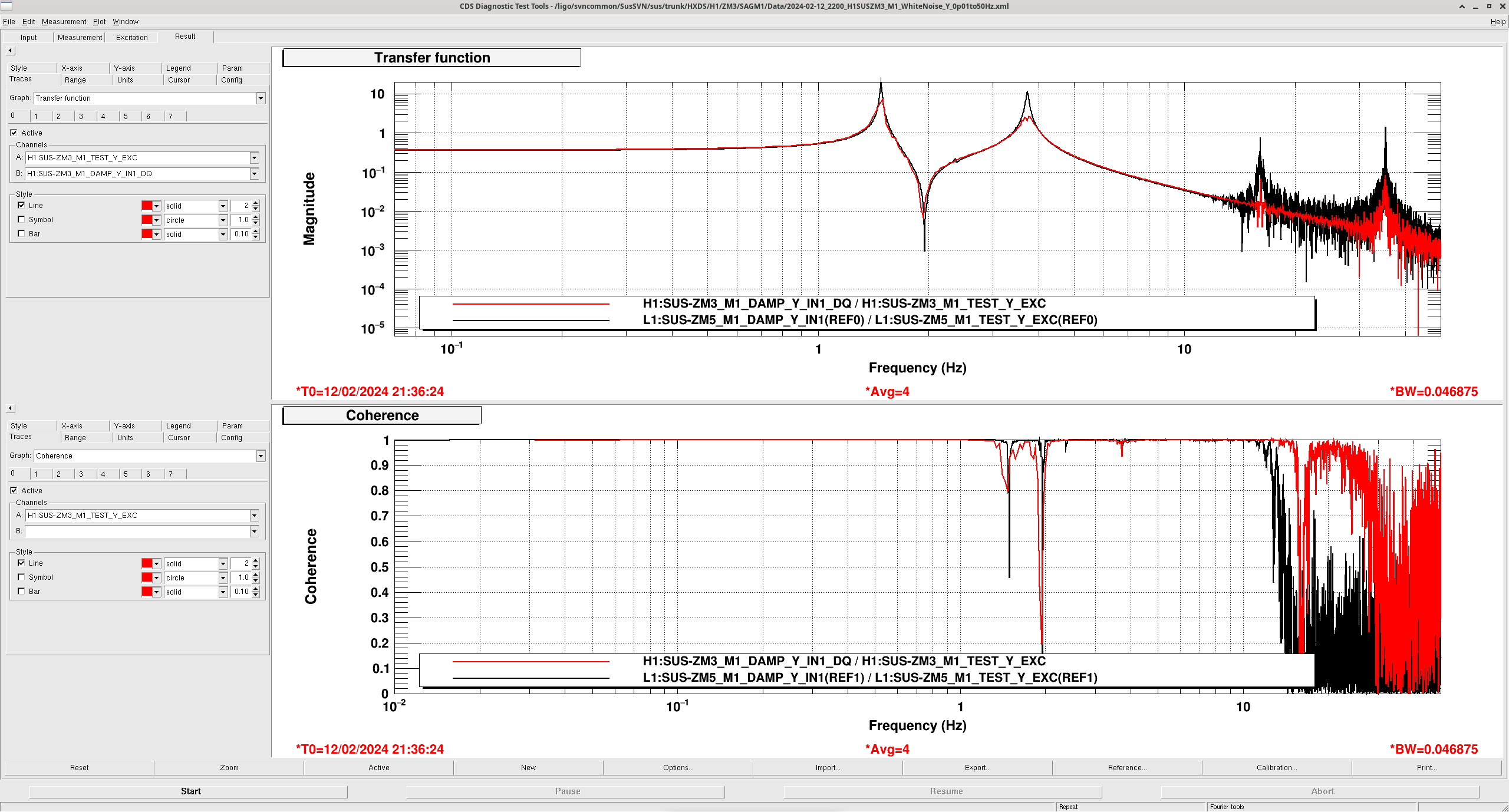Increase upper Line width stepper
1509x812 pixels.
point(256,203)
